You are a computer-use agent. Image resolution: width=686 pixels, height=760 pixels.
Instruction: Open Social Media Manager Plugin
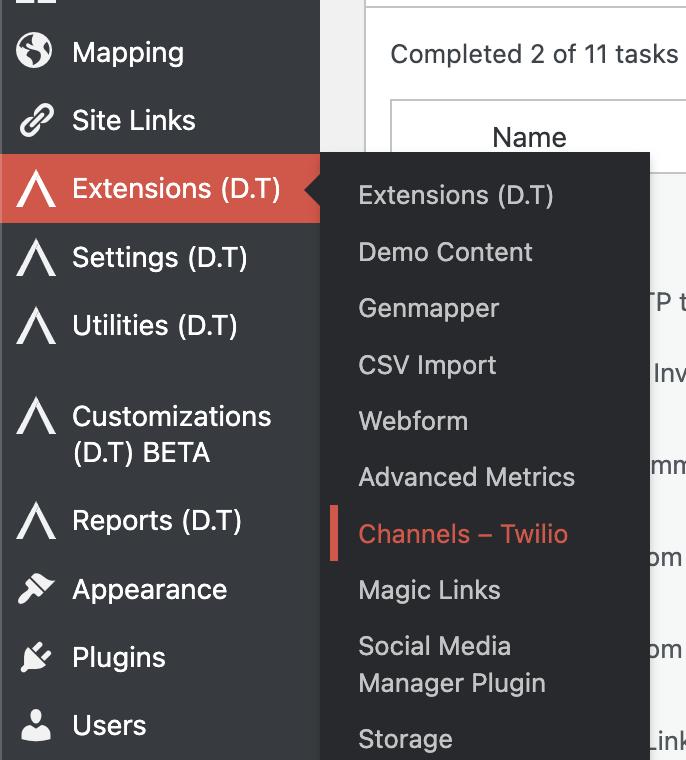point(452,665)
